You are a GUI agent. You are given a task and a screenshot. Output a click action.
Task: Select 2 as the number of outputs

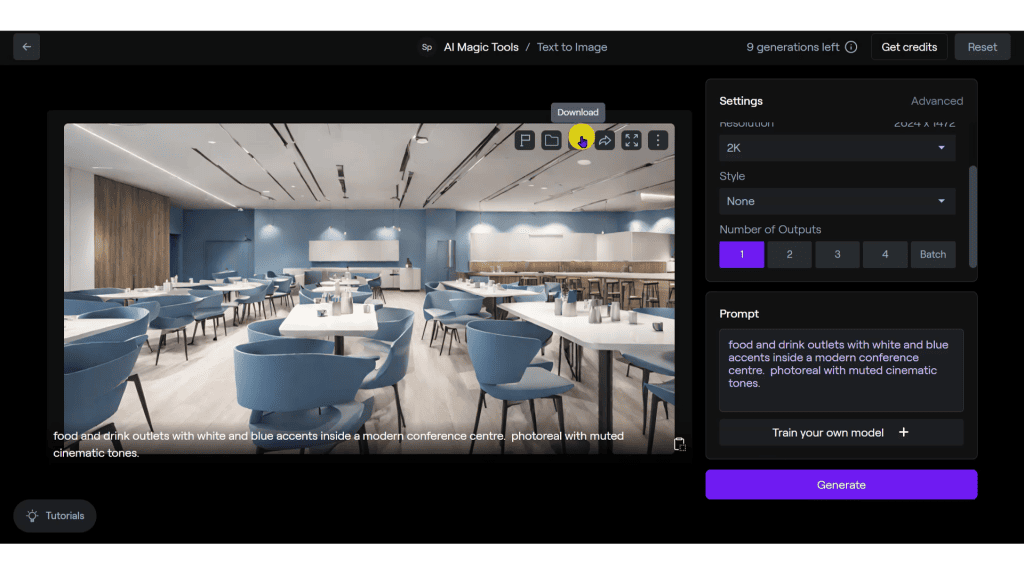click(x=789, y=254)
